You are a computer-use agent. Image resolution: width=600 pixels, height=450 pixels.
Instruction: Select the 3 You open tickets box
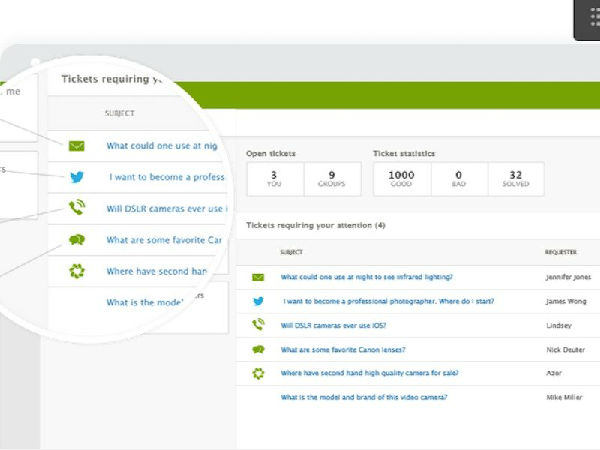pyautogui.click(x=272, y=179)
